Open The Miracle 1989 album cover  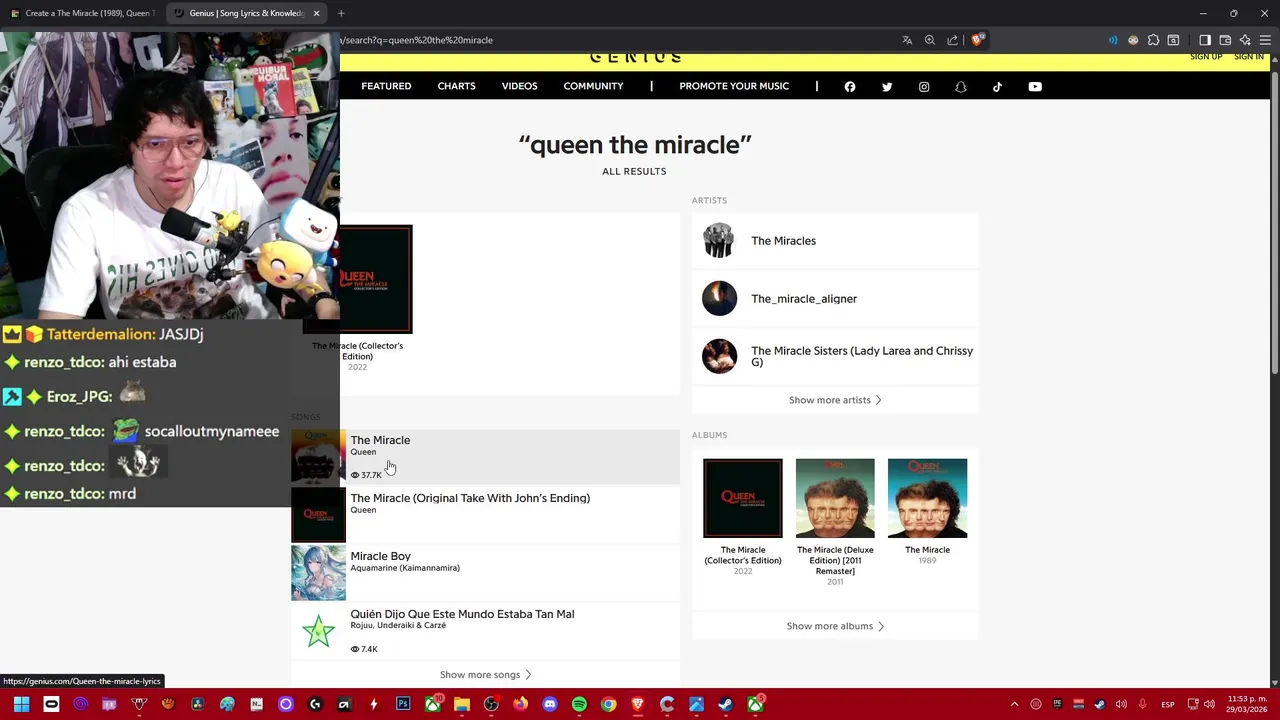pyautogui.click(x=927, y=498)
